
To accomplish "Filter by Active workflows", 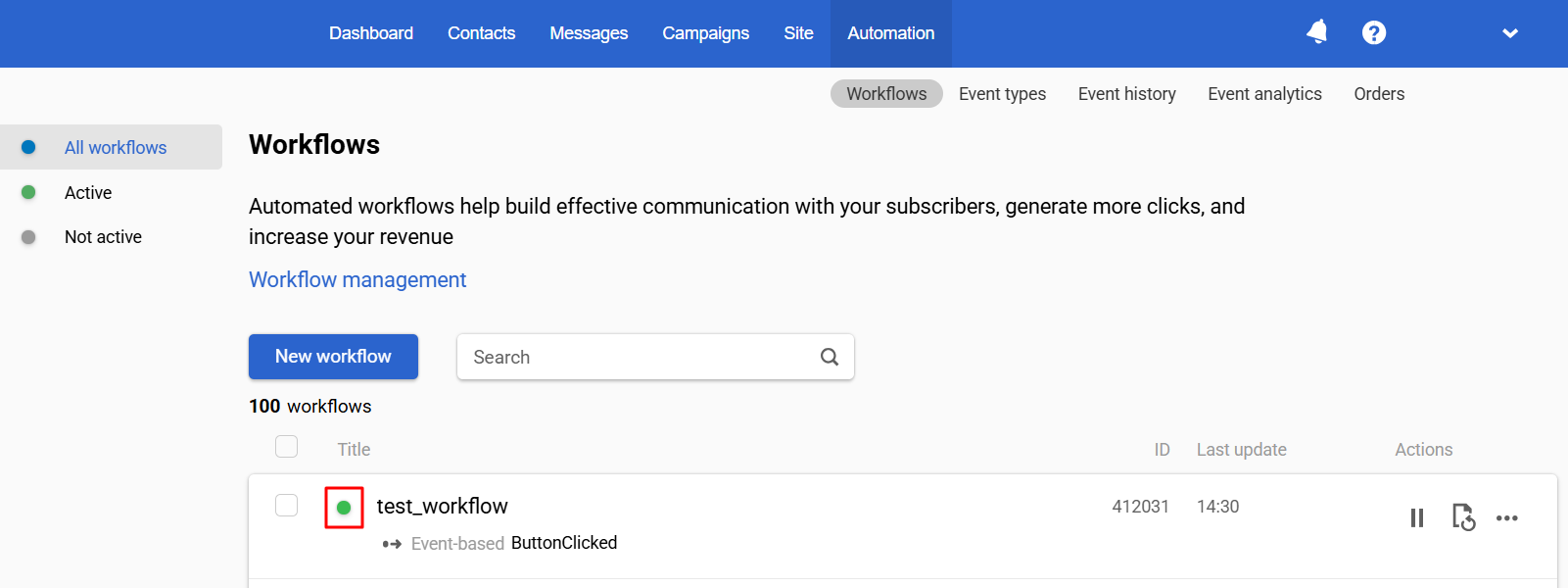I will tap(88, 192).
